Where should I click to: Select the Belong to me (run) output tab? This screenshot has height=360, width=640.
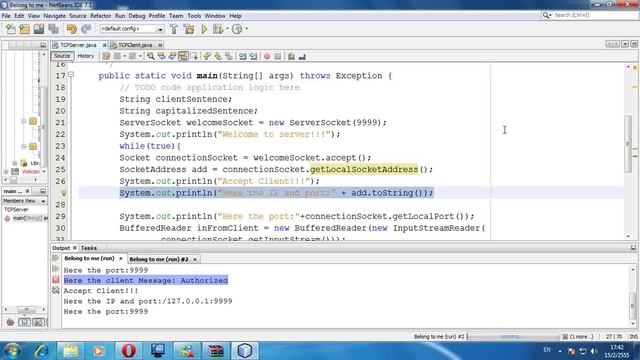tap(89, 258)
